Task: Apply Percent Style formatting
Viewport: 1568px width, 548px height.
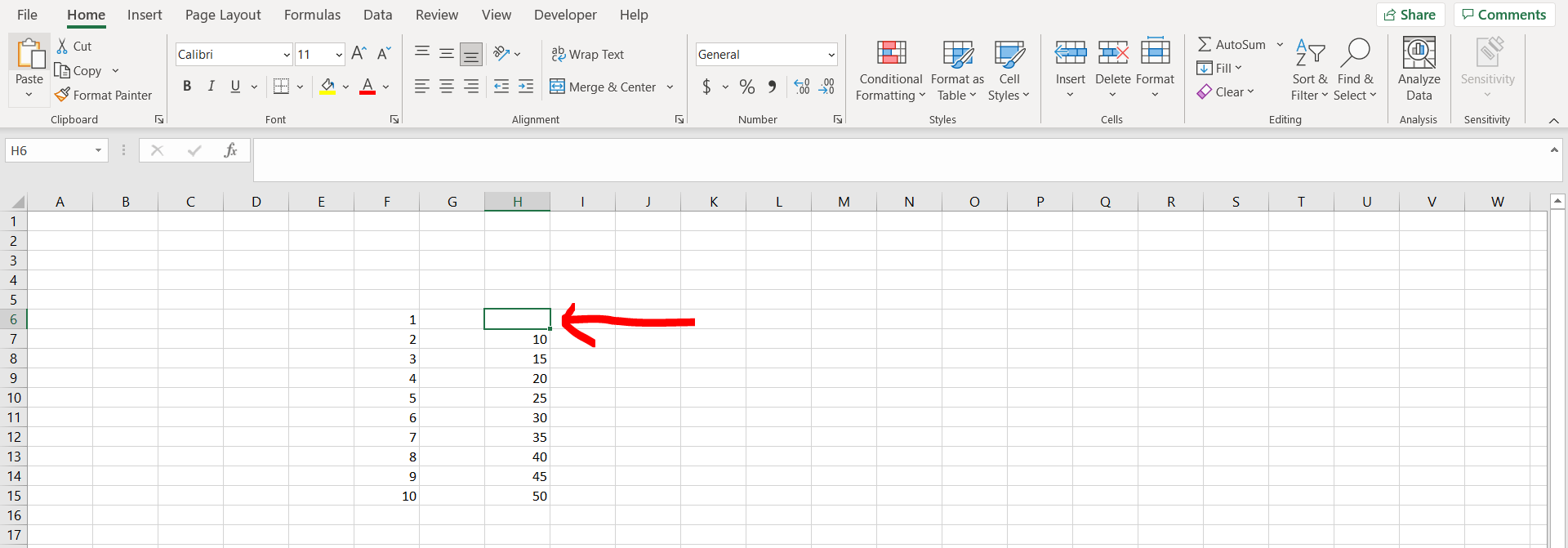Action: [746, 86]
